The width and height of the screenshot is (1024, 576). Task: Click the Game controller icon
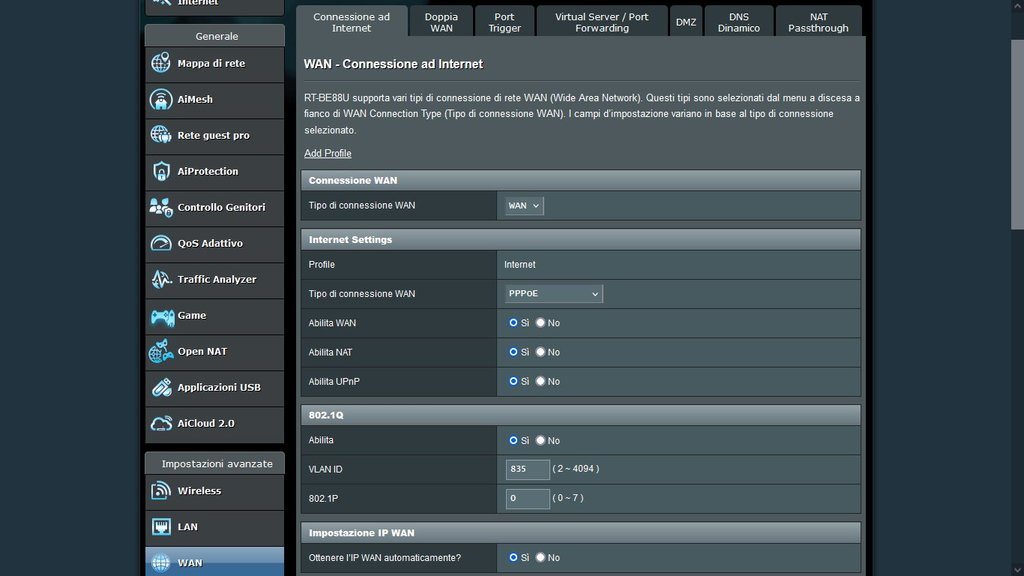[161, 316]
